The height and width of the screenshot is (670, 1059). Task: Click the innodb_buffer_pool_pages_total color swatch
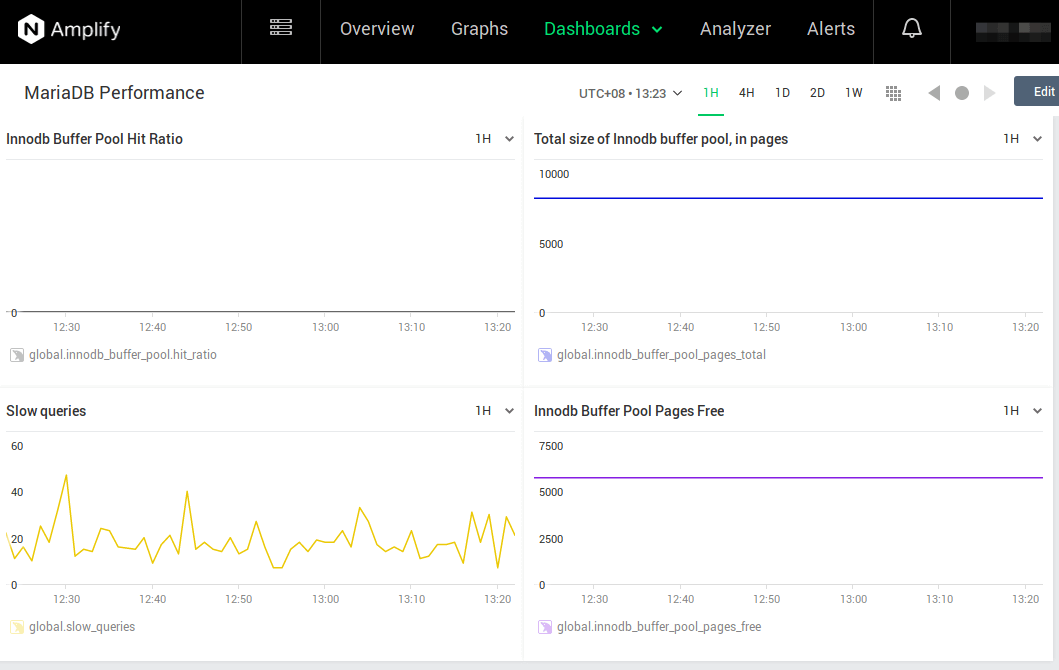tap(544, 355)
